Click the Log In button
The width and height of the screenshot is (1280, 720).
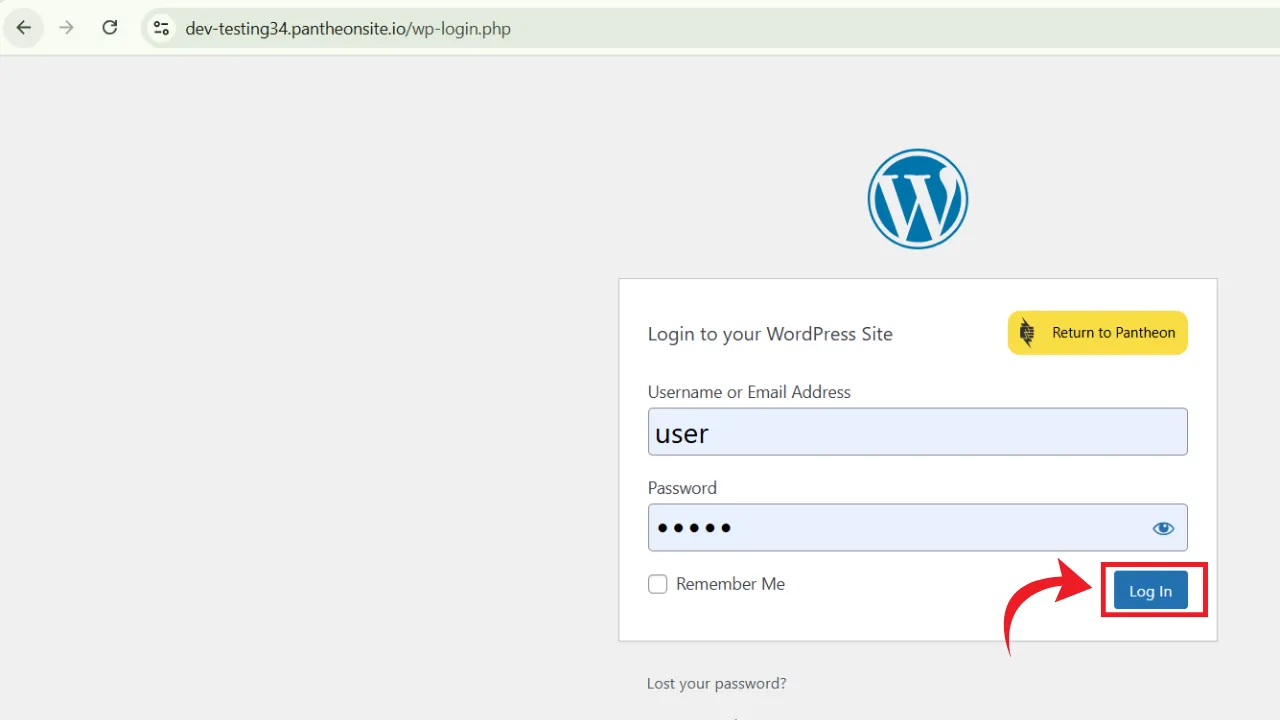coord(1151,591)
